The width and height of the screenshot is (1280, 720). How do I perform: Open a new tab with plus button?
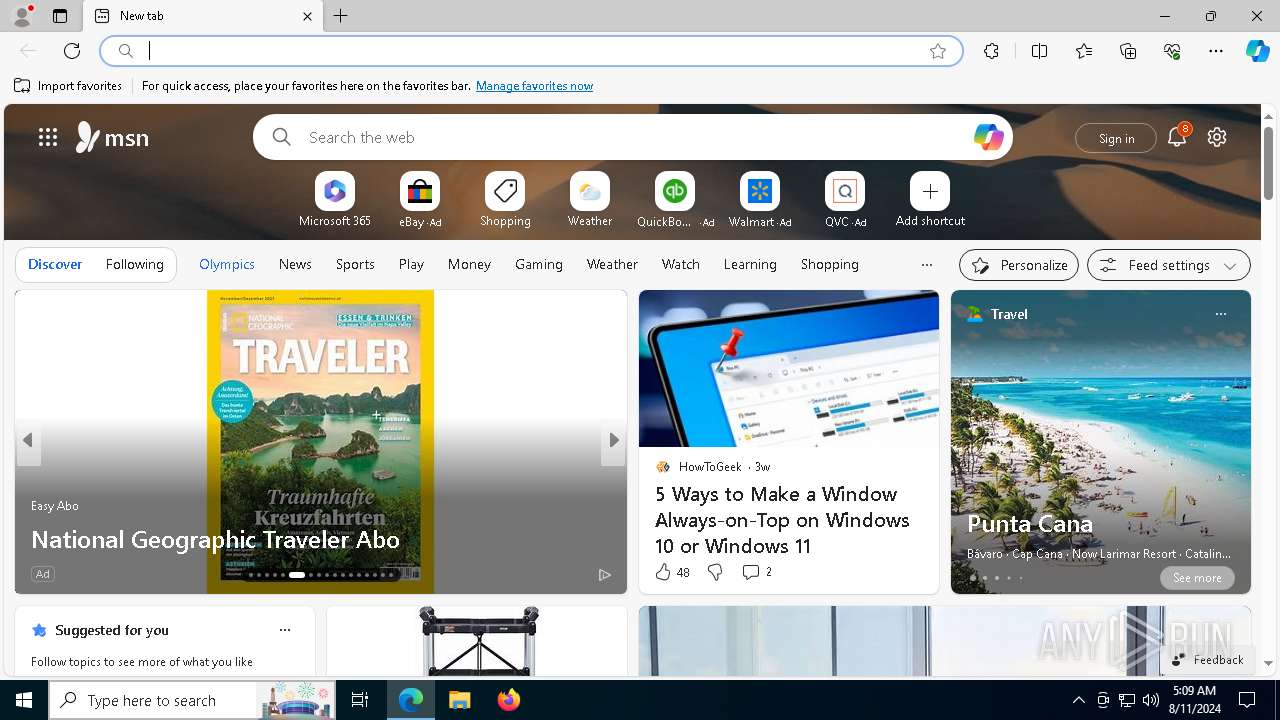[x=341, y=16]
